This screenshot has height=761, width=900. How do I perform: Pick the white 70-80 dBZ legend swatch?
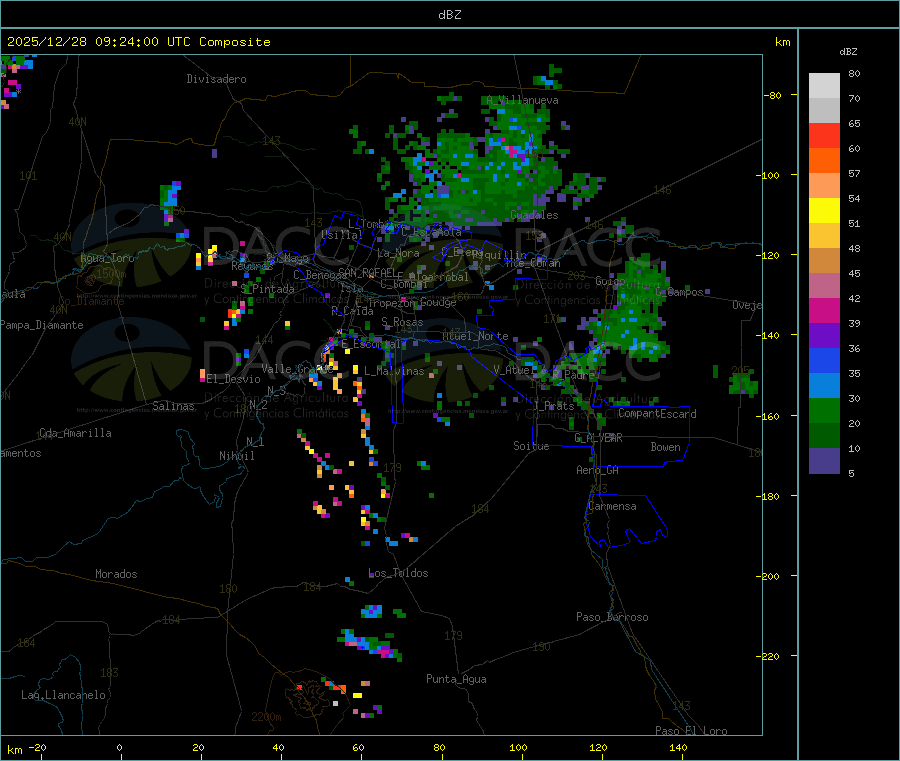[x=824, y=86]
